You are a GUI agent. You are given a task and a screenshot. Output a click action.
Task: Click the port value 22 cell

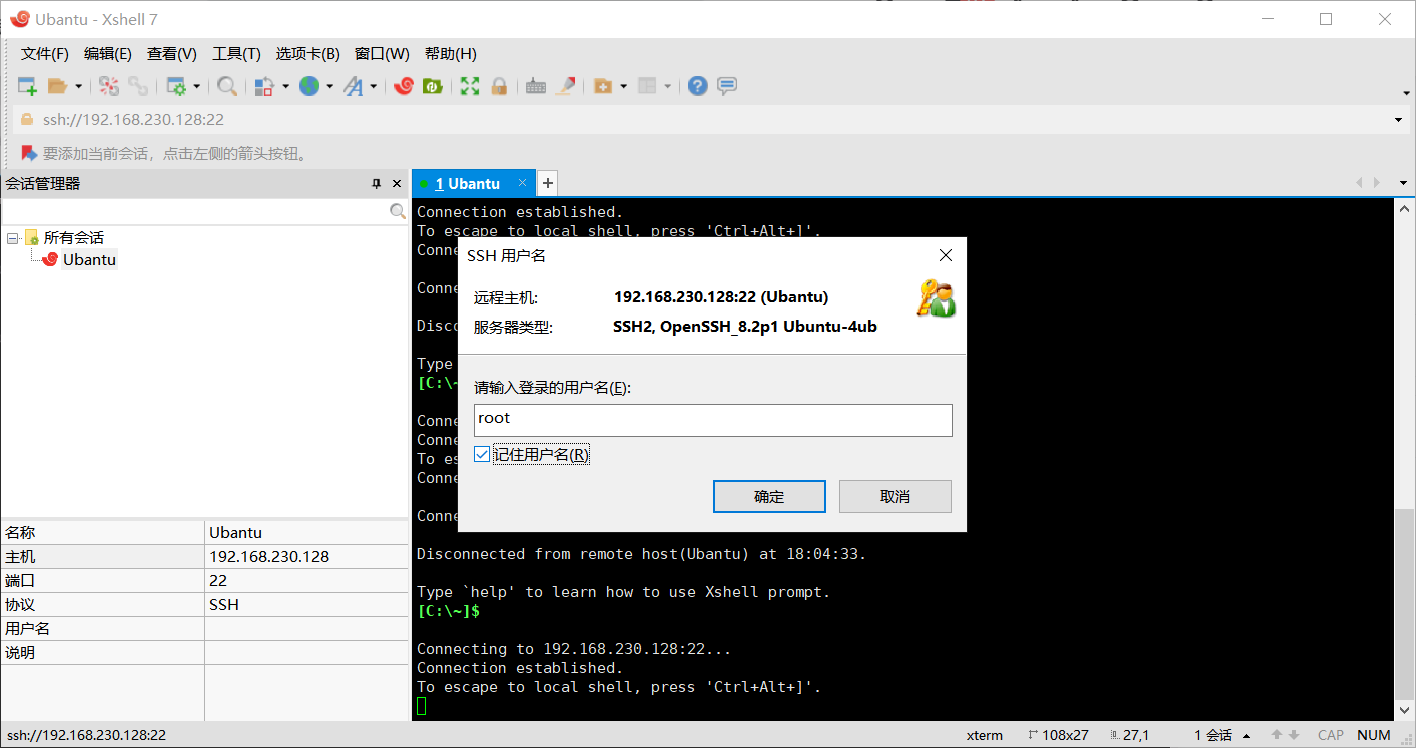[306, 581]
